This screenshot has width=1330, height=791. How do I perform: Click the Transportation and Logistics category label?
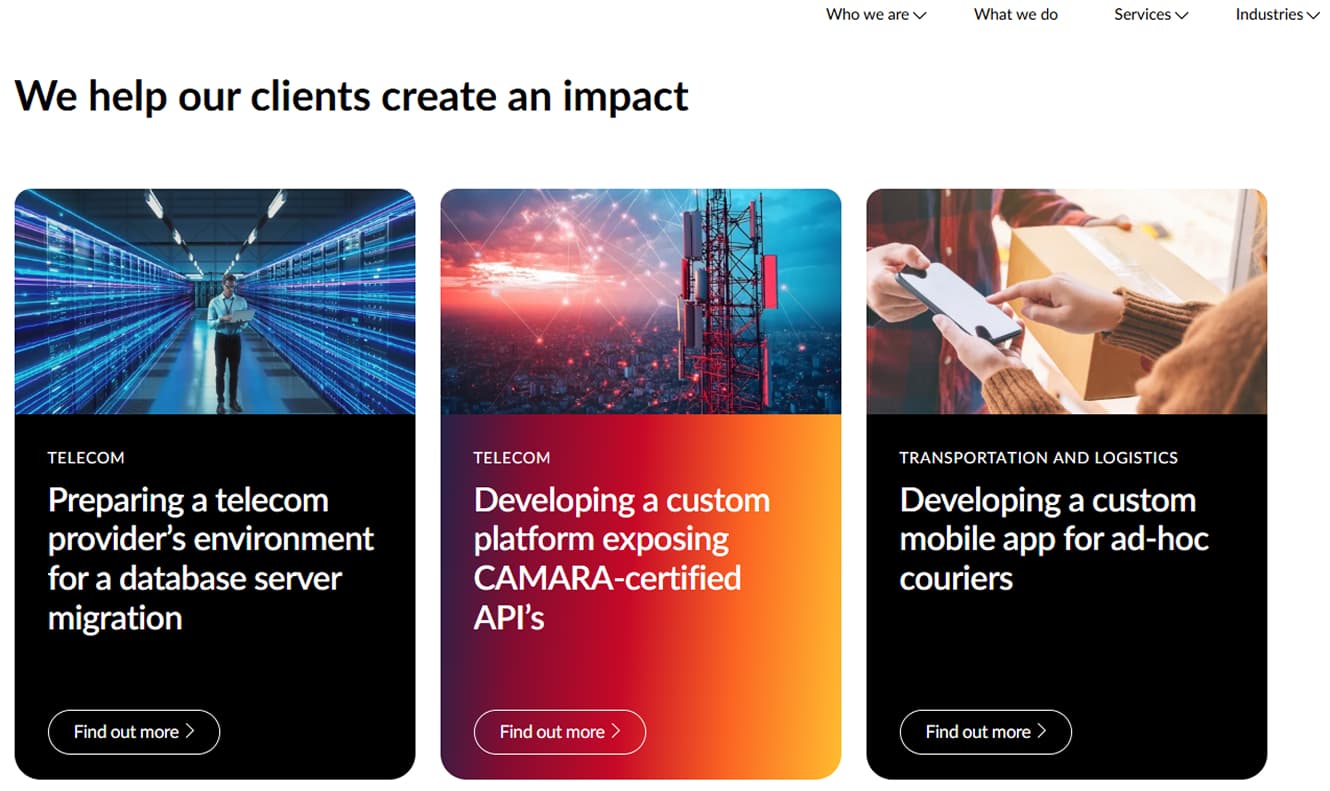[1038, 458]
